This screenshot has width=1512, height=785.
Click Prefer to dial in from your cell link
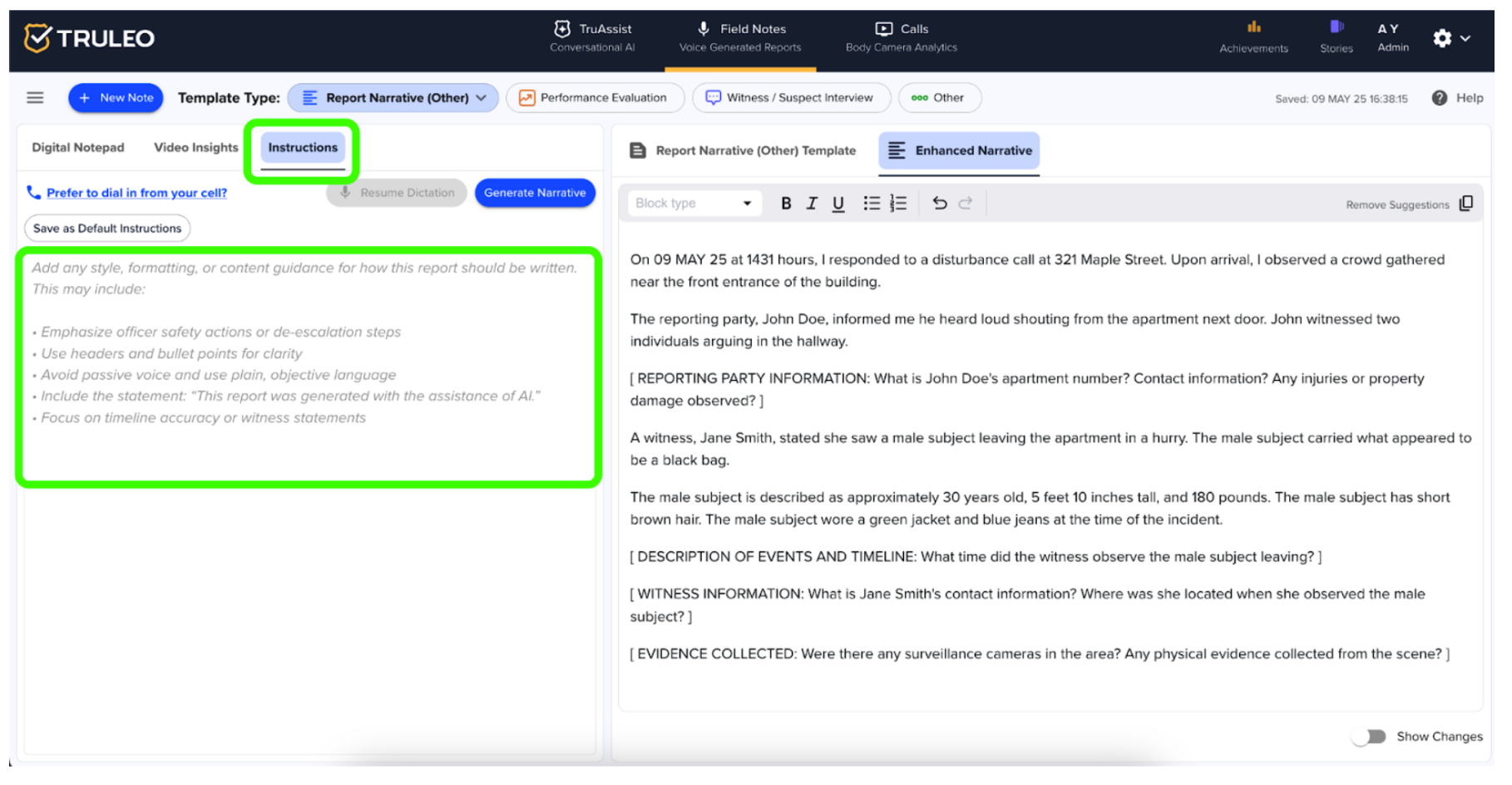(136, 193)
